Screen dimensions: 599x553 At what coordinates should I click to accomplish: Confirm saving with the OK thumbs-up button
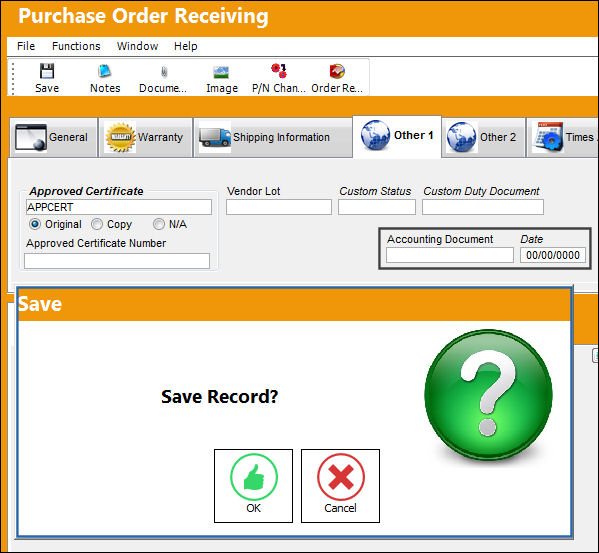(253, 486)
